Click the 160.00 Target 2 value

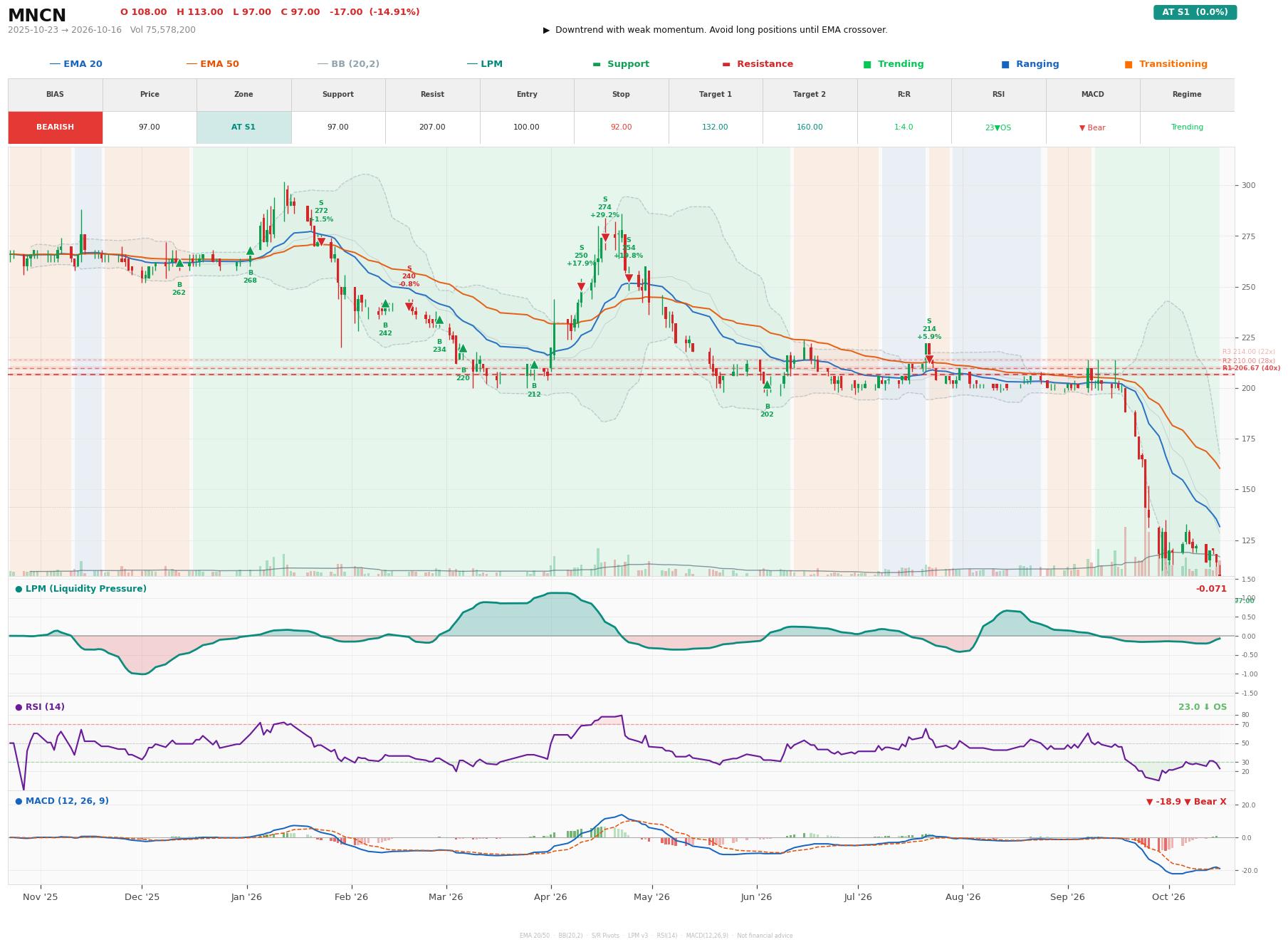810,127
